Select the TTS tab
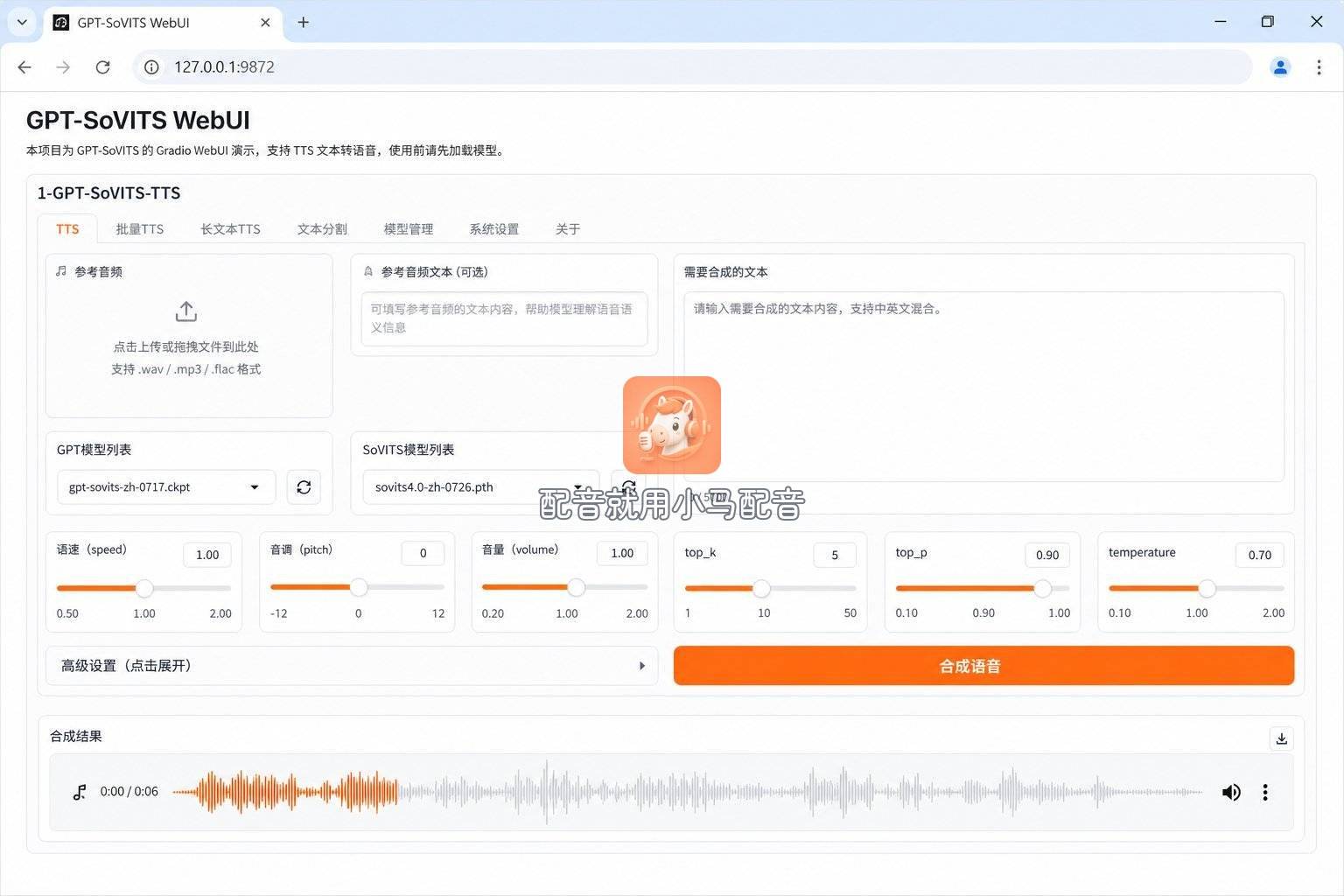Viewport: 1344px width, 896px height. (67, 229)
